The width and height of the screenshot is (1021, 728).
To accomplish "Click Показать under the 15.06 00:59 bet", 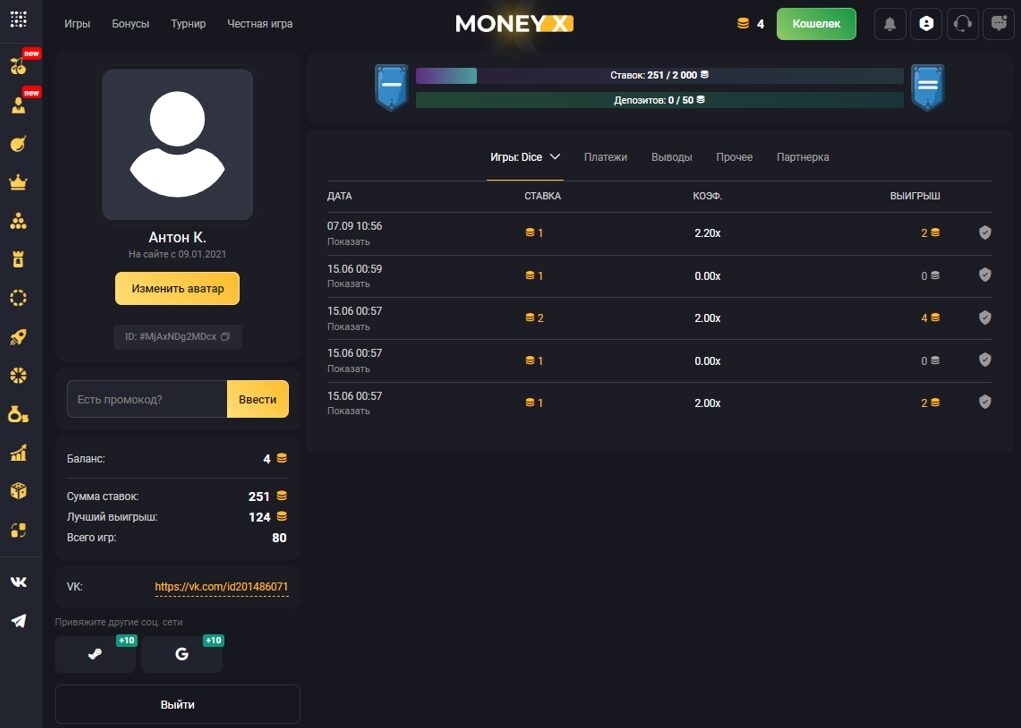I will (x=348, y=284).
